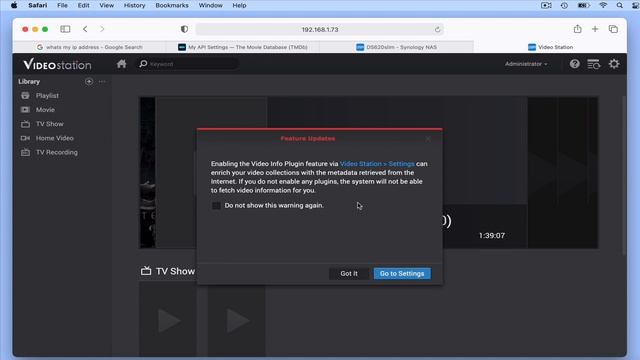This screenshot has height=360, width=640.
Task: Click the Movie library icon
Action: click(x=25, y=110)
